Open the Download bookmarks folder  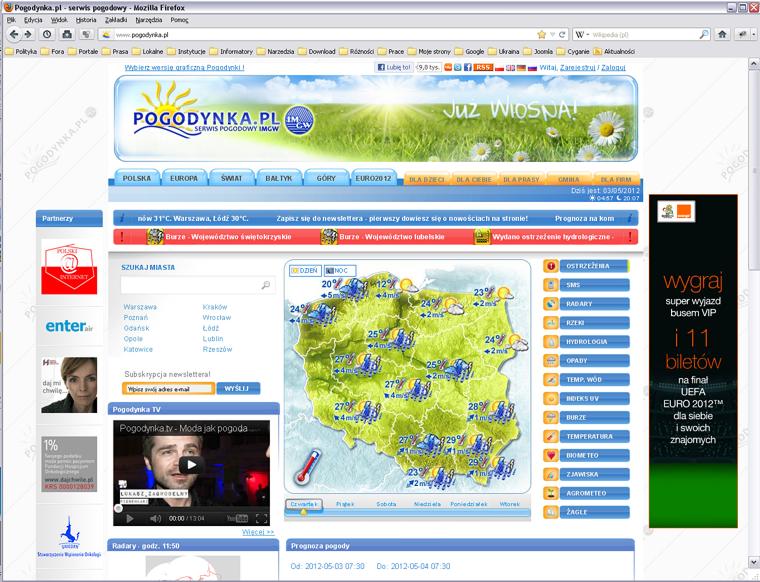click(317, 51)
